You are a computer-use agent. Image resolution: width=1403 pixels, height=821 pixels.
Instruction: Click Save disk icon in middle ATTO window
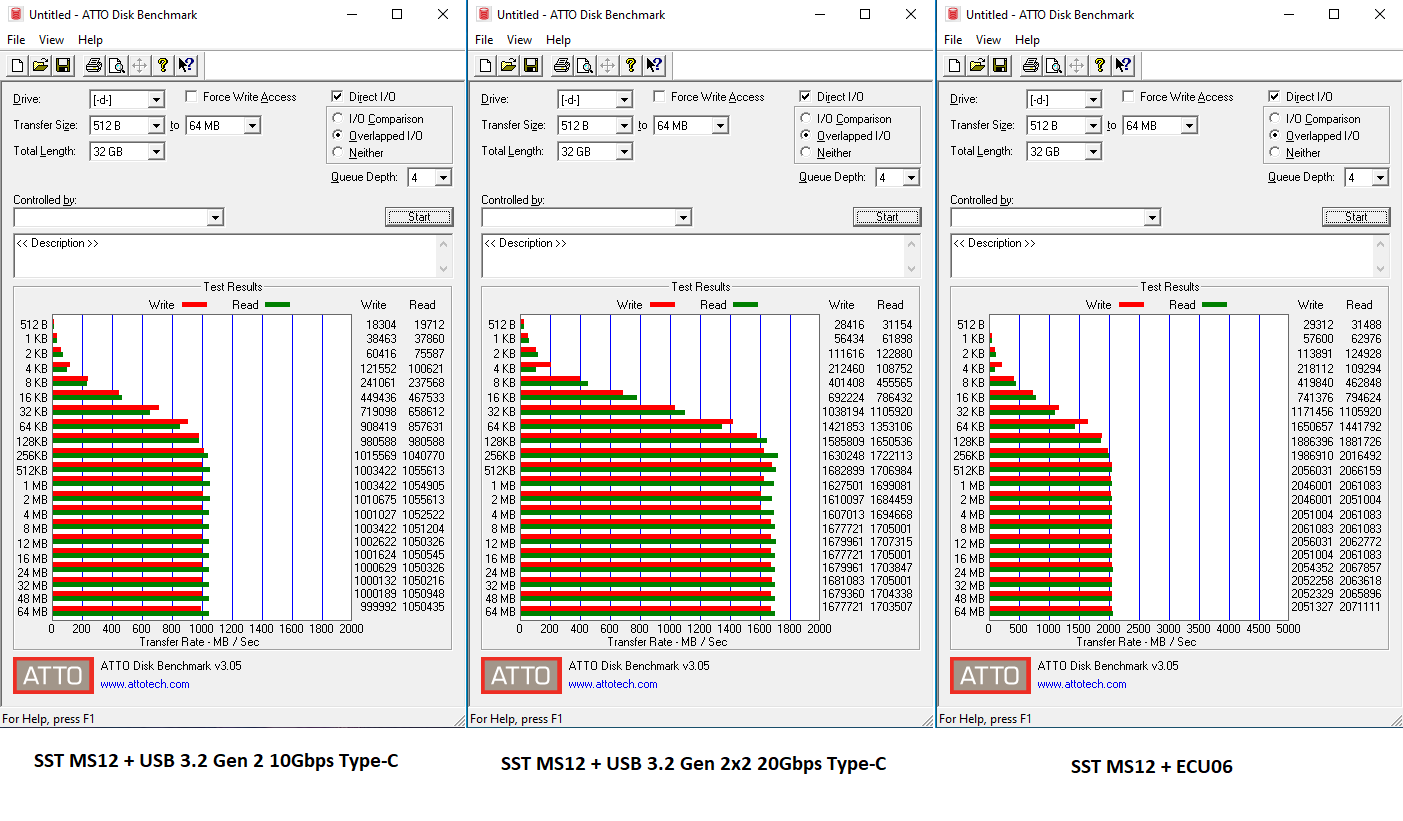[530, 66]
